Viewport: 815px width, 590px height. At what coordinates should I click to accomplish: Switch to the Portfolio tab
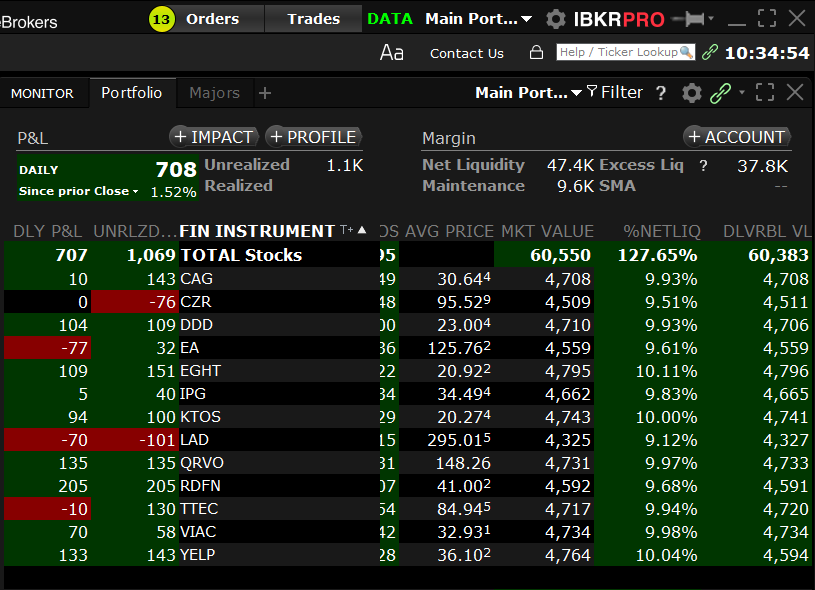tap(132, 93)
